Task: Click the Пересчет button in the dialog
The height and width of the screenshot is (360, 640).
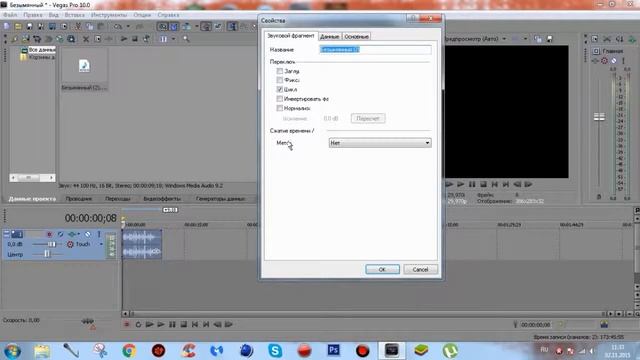Action: 368,118
